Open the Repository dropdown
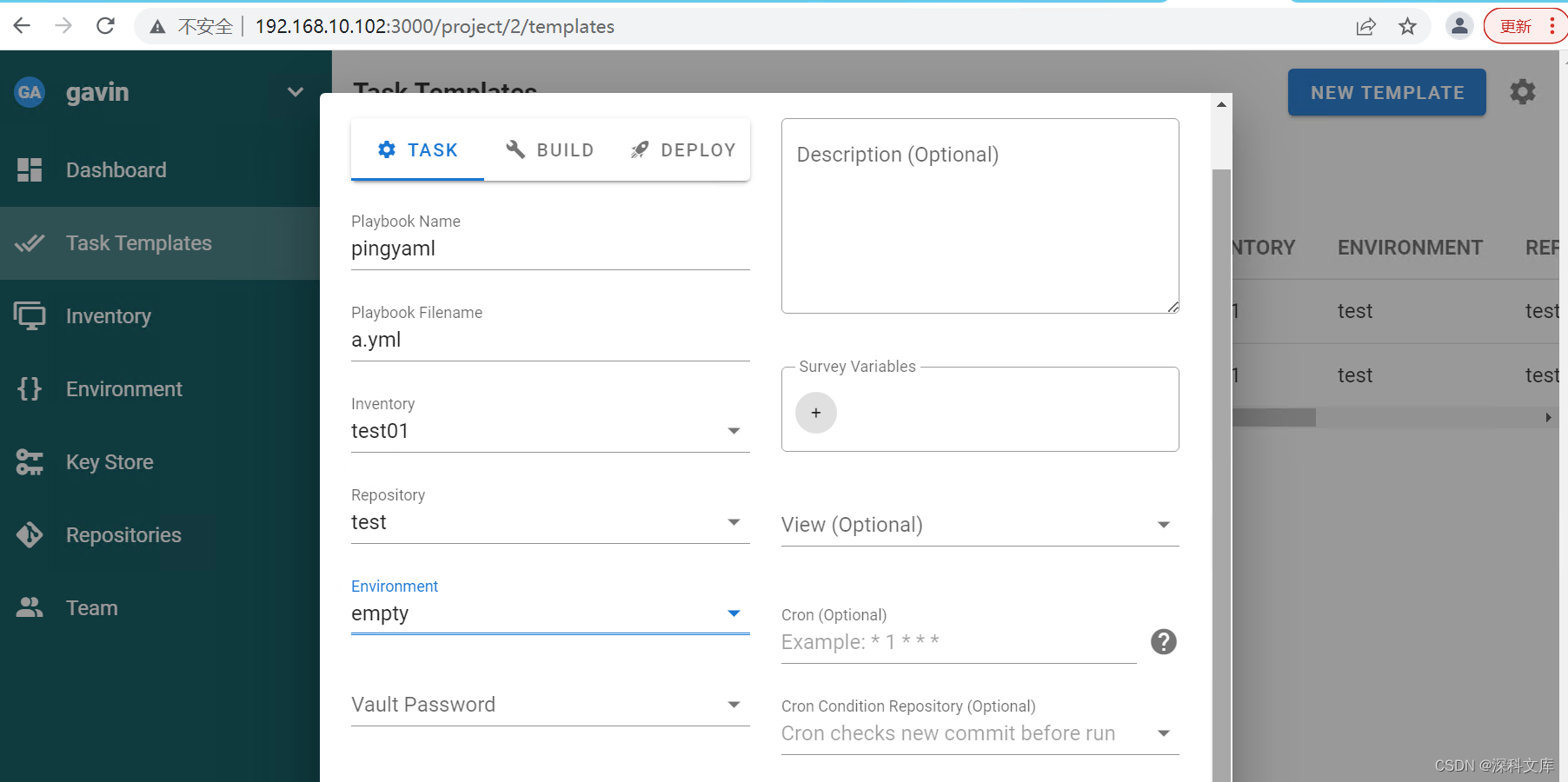Viewport: 1568px width, 782px height. [x=550, y=522]
